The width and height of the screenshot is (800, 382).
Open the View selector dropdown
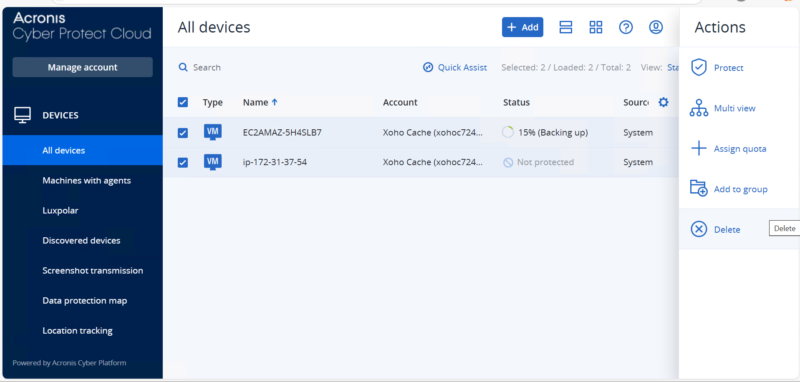(672, 67)
